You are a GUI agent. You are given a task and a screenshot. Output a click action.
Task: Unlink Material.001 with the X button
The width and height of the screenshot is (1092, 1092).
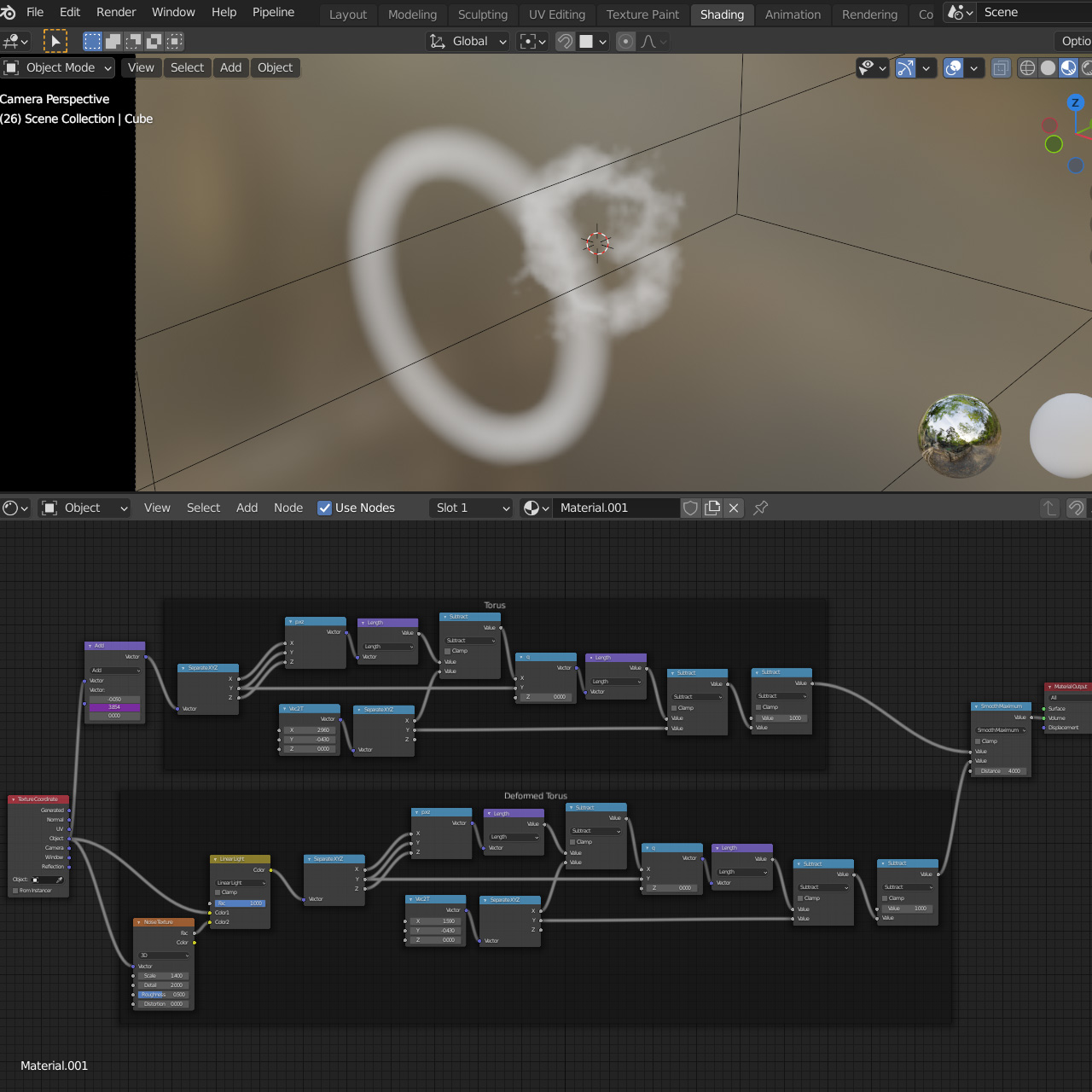pos(733,508)
